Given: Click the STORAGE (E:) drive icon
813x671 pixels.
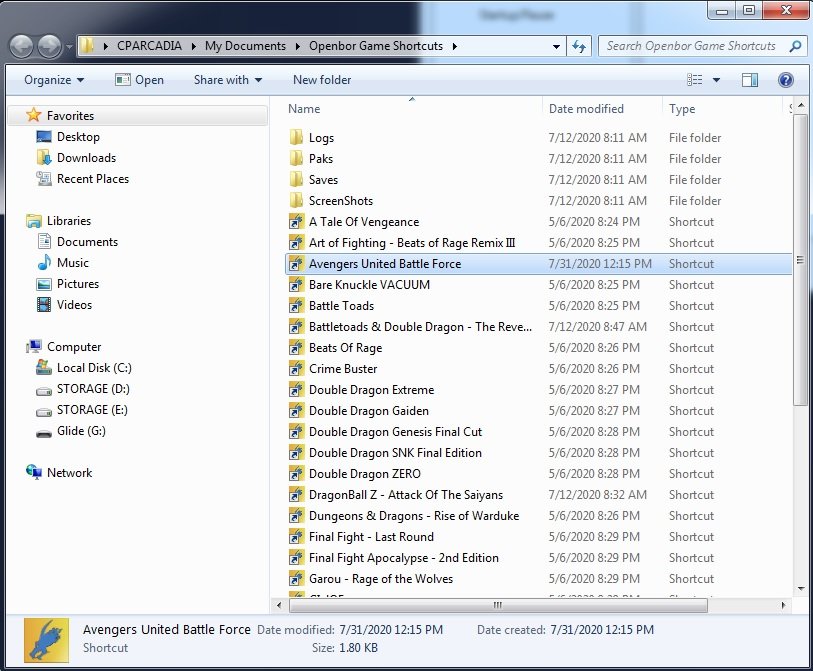Looking at the screenshot, I should pyautogui.click(x=44, y=412).
